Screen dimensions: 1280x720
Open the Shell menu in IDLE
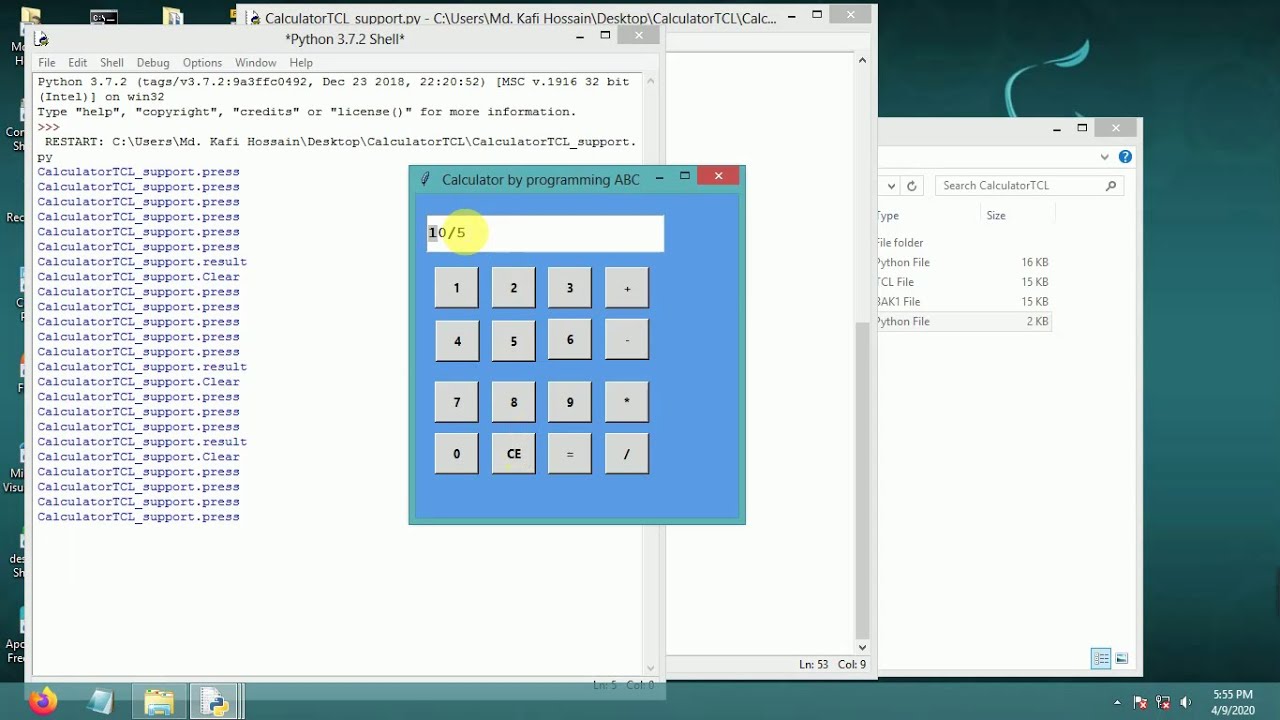coord(112,62)
